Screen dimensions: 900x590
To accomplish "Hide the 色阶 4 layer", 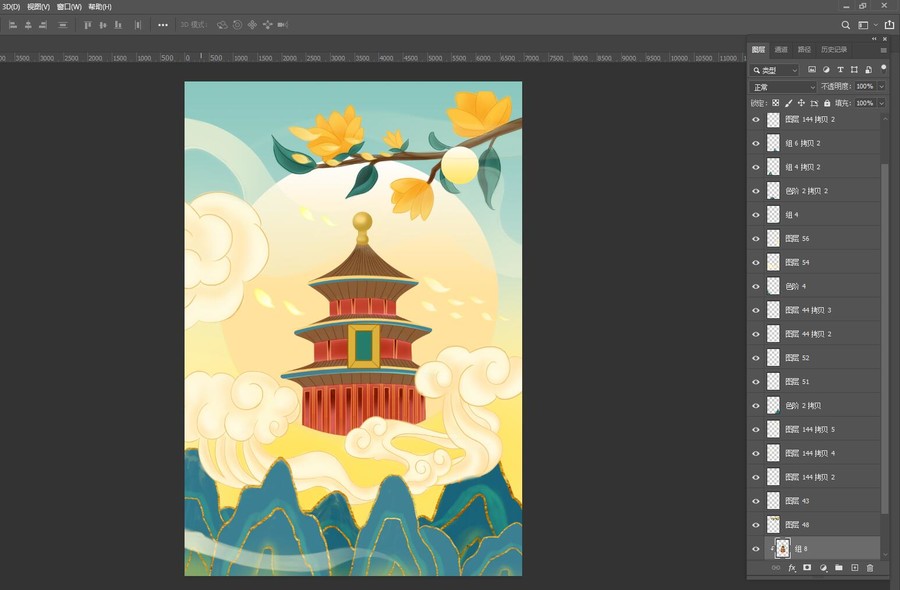I will pyautogui.click(x=755, y=286).
